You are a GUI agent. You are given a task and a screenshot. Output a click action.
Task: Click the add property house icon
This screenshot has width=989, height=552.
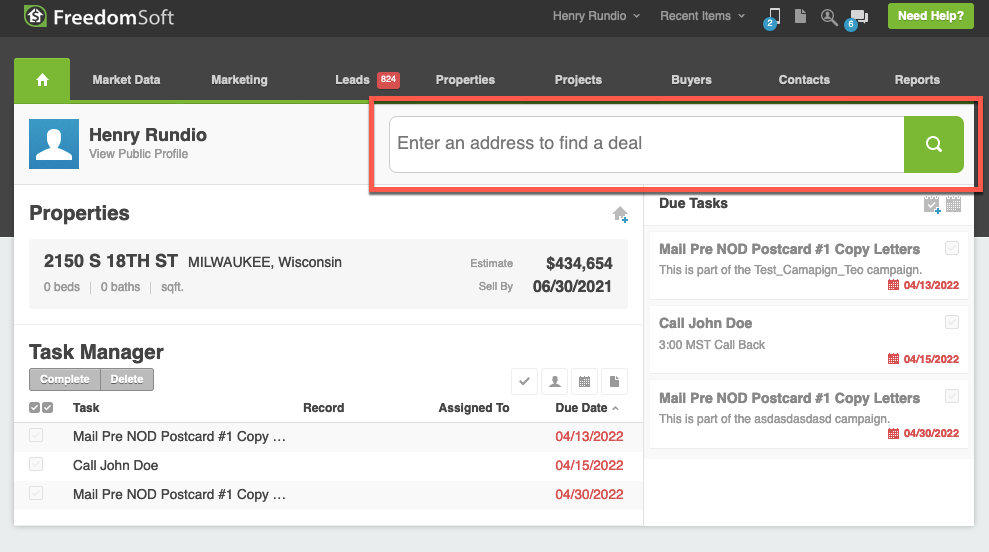[x=620, y=214]
